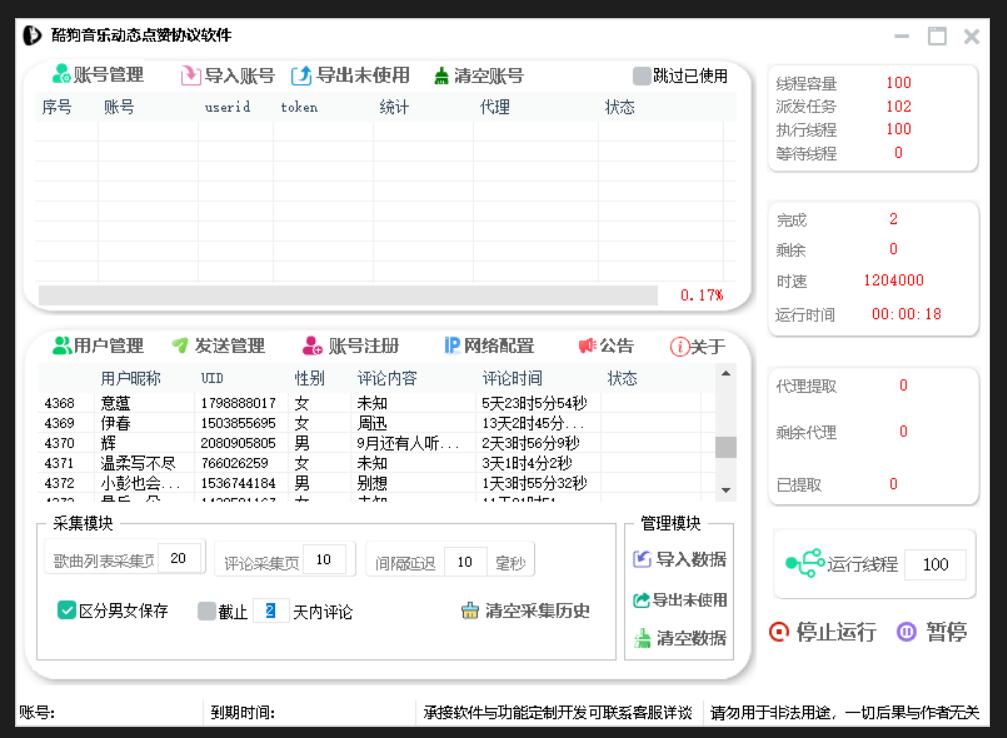
Task: Click the user list scroll up arrow
Action: tap(726, 374)
